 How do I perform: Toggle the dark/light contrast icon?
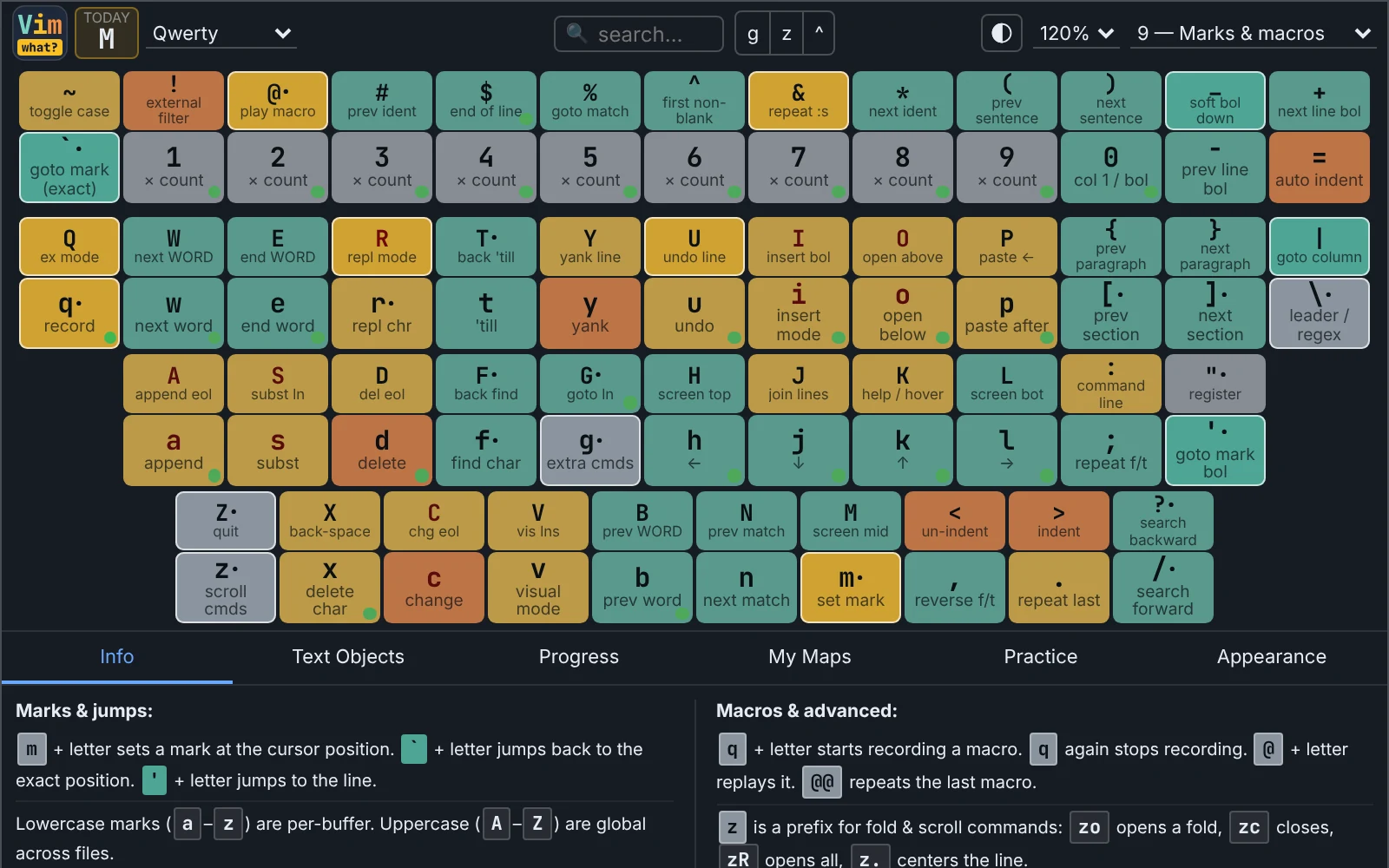(1001, 33)
